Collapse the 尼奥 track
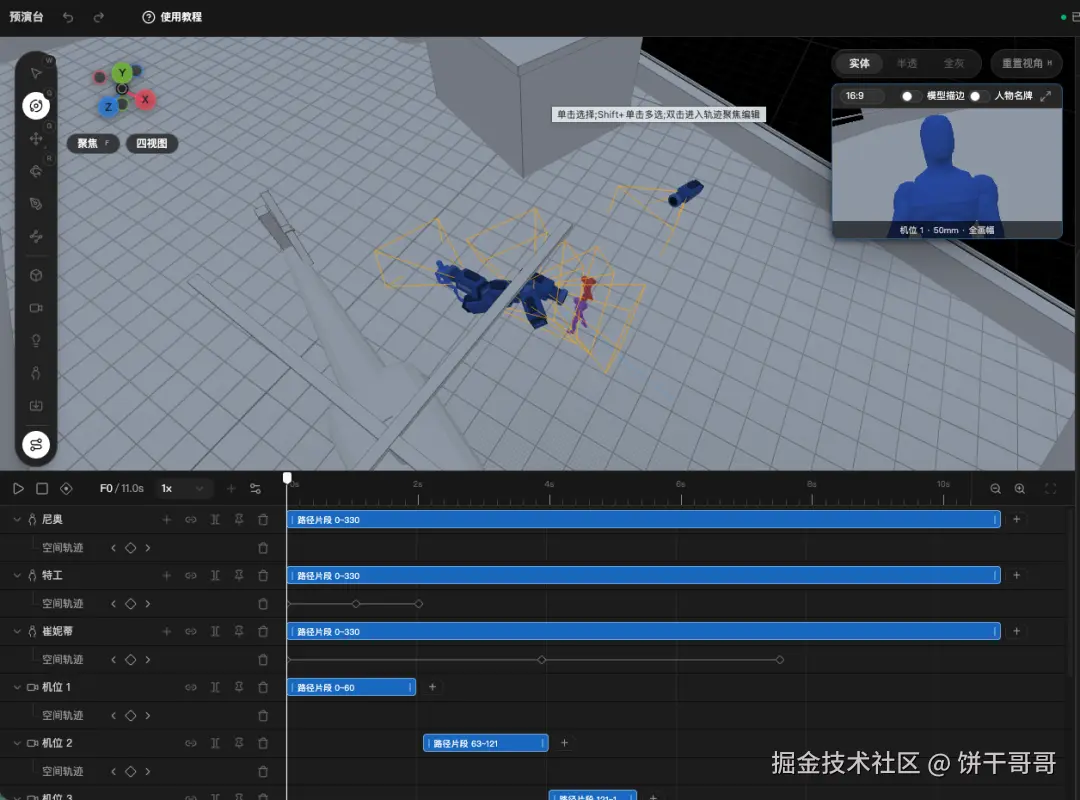This screenshot has height=800, width=1080. pyautogui.click(x=17, y=520)
